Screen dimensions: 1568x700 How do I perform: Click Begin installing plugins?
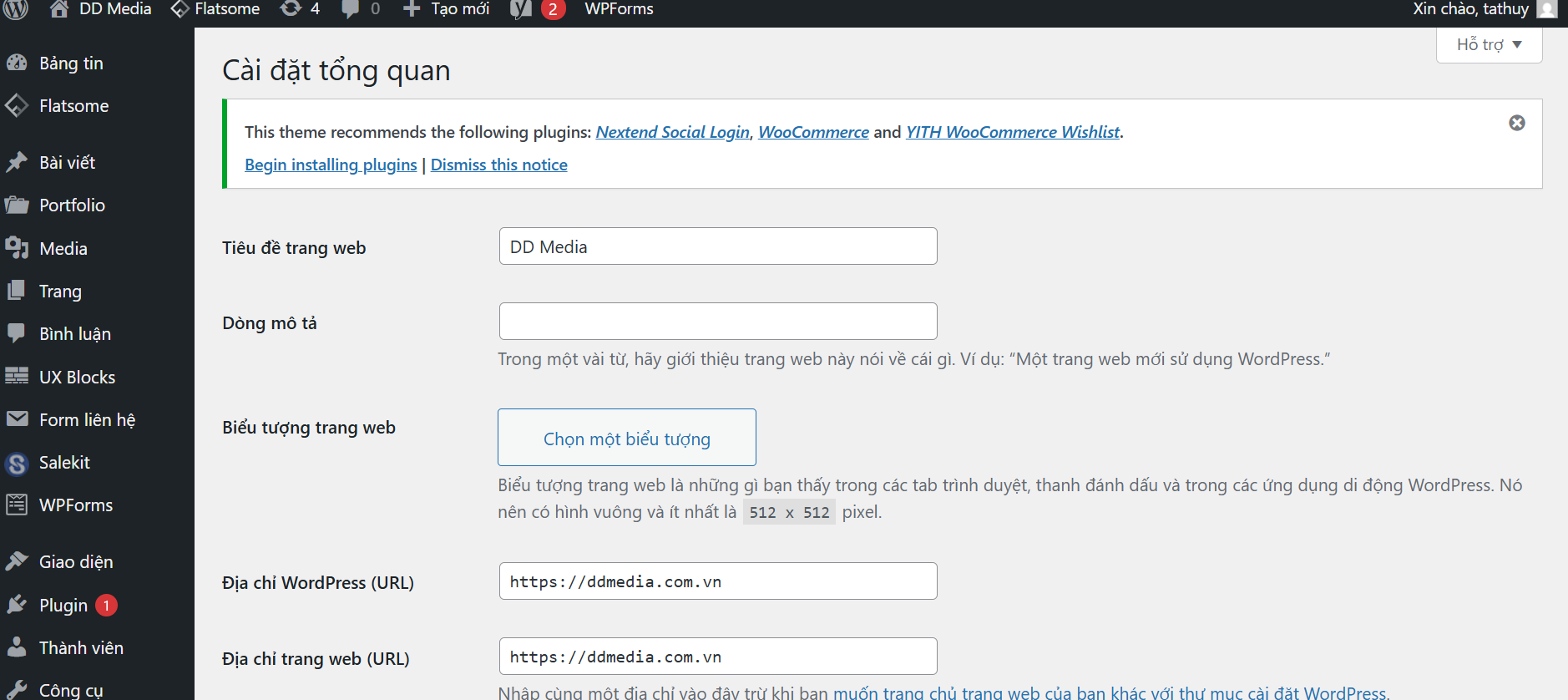331,165
